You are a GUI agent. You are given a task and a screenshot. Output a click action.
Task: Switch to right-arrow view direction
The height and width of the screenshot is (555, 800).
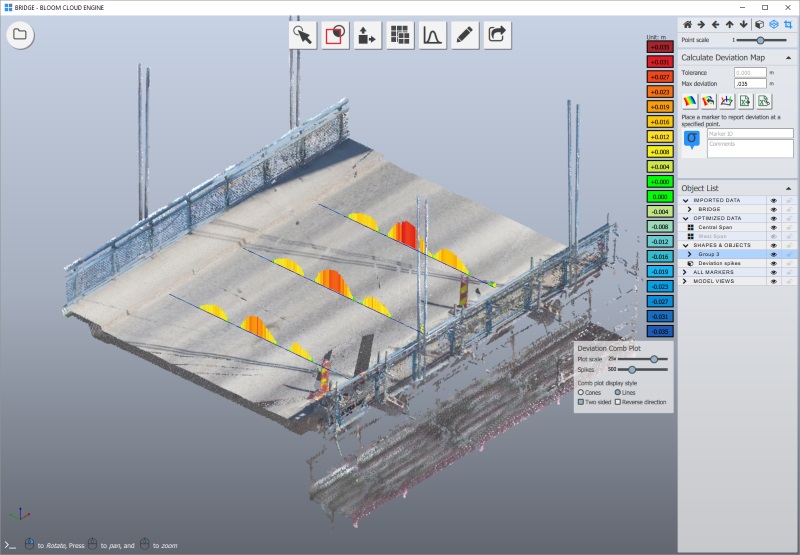[x=702, y=24]
